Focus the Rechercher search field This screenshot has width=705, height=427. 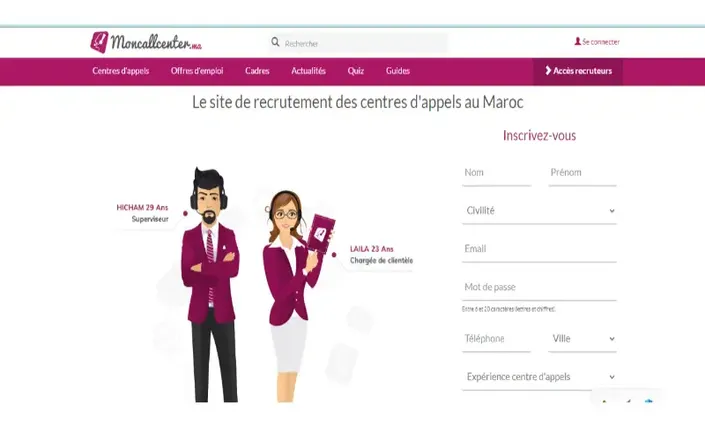358,43
